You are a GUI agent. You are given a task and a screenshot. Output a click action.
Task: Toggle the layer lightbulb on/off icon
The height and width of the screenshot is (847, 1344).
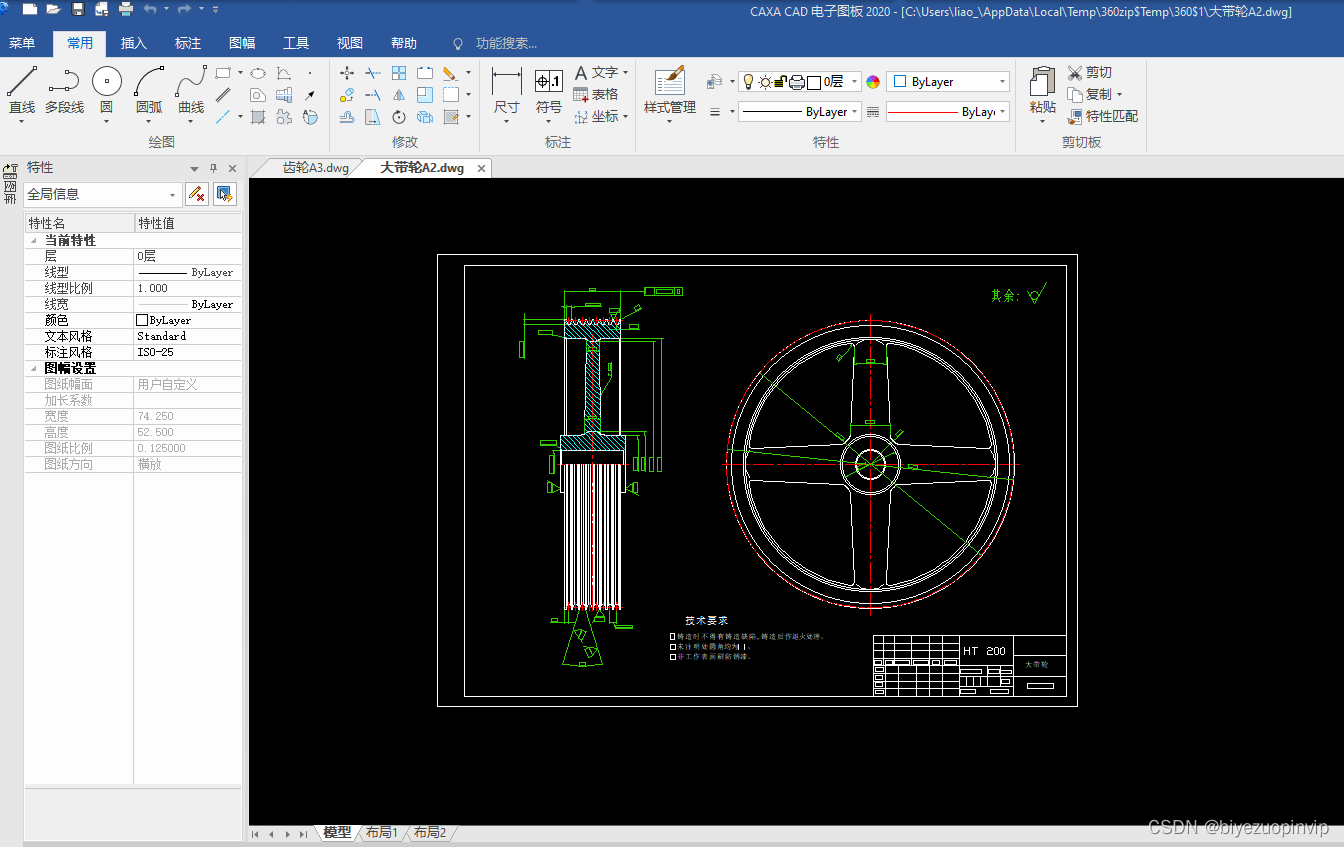[x=747, y=82]
